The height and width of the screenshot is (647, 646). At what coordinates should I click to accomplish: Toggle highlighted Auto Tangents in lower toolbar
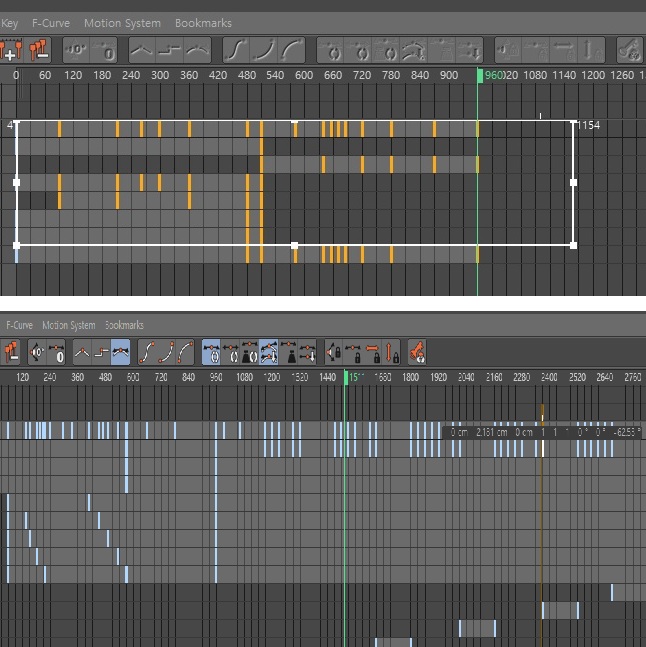tap(211, 352)
